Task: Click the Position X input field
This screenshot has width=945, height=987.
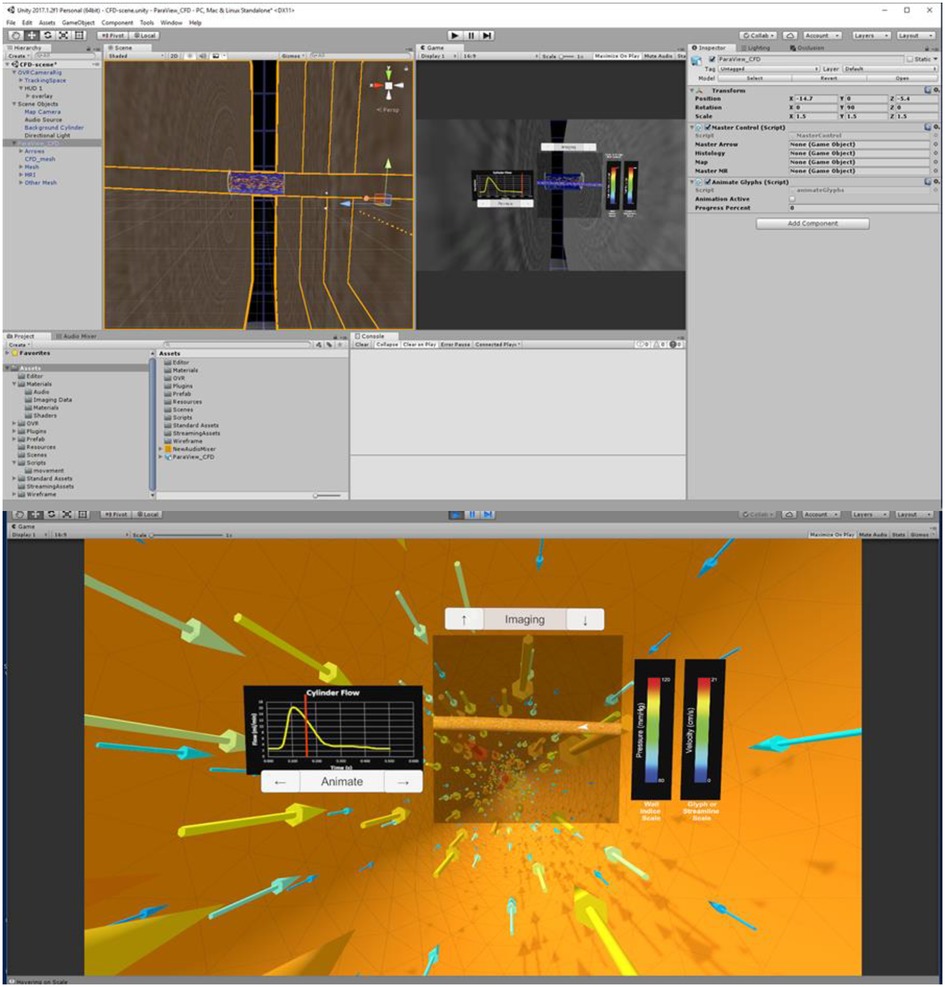Action: pos(816,99)
